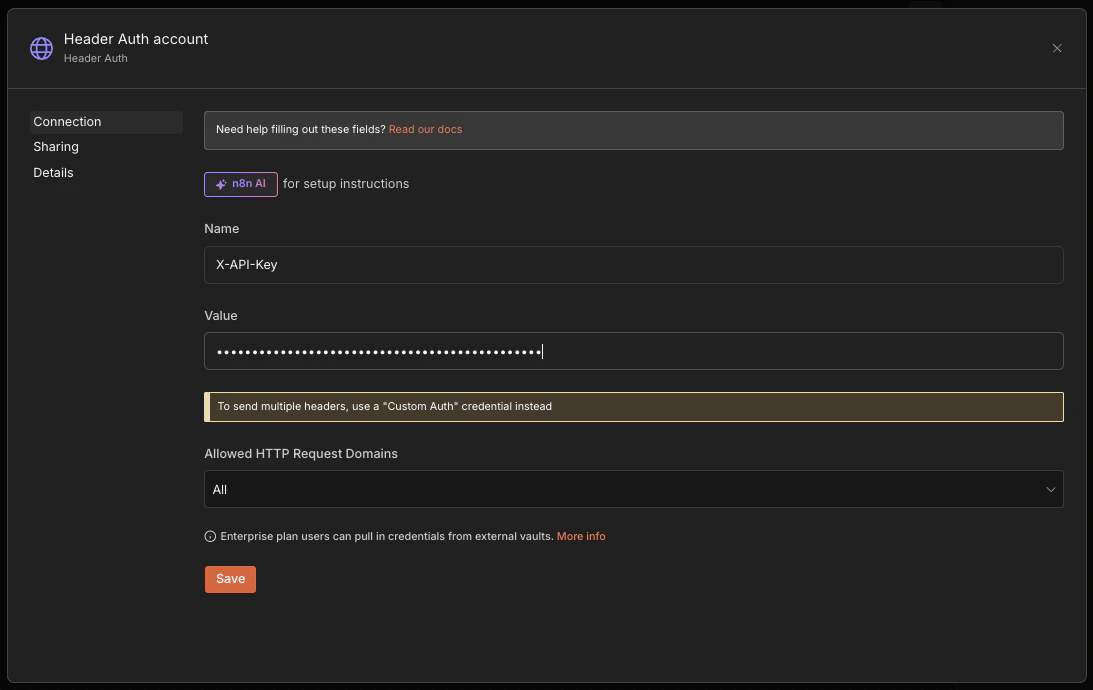Click the masked Value field
1093x690 pixels.
633,351
